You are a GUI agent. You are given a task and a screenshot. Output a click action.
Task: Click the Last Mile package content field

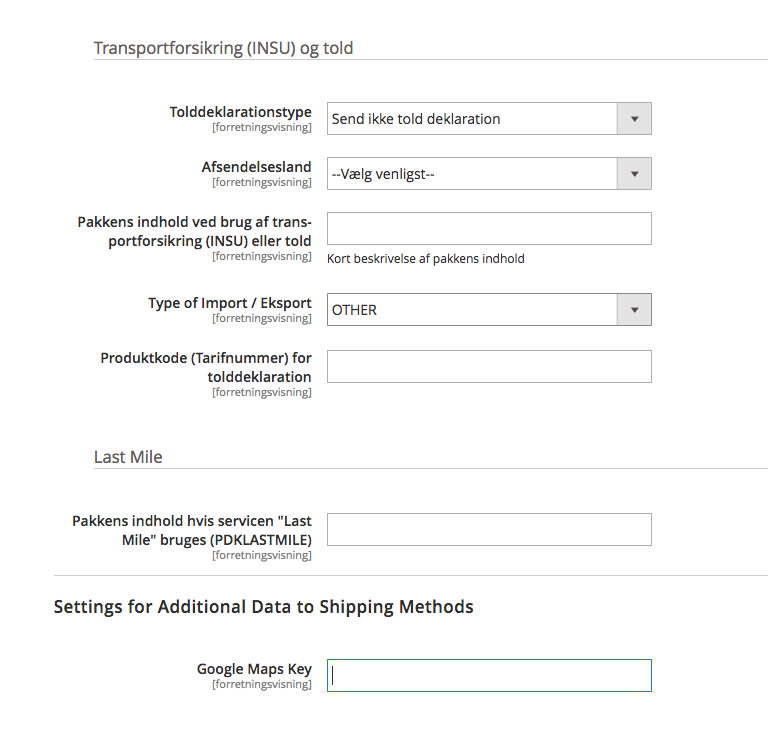click(x=489, y=529)
